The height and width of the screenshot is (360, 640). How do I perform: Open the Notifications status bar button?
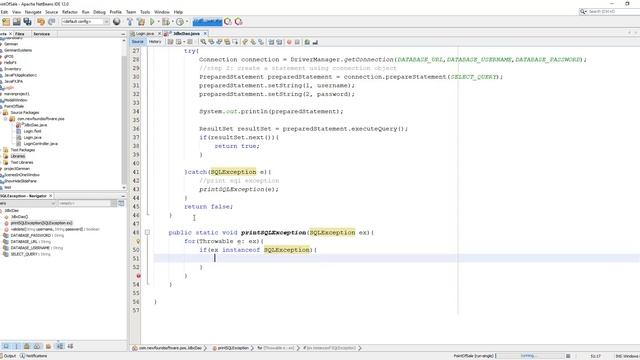click(34, 356)
